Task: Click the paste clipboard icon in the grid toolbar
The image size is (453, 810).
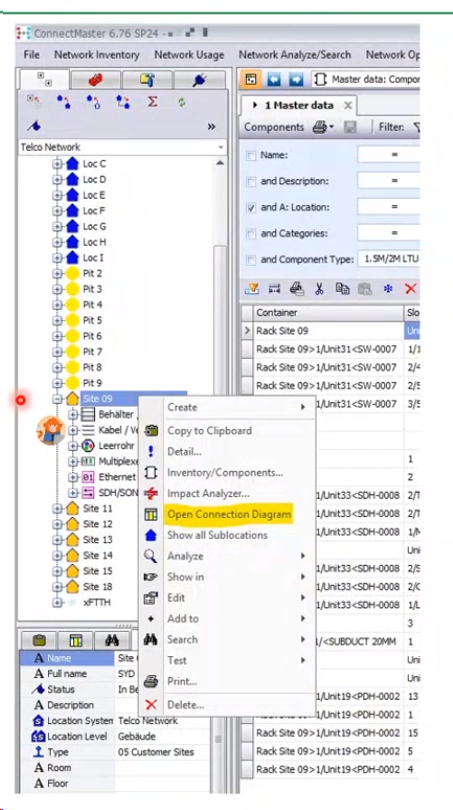Action: click(365, 289)
